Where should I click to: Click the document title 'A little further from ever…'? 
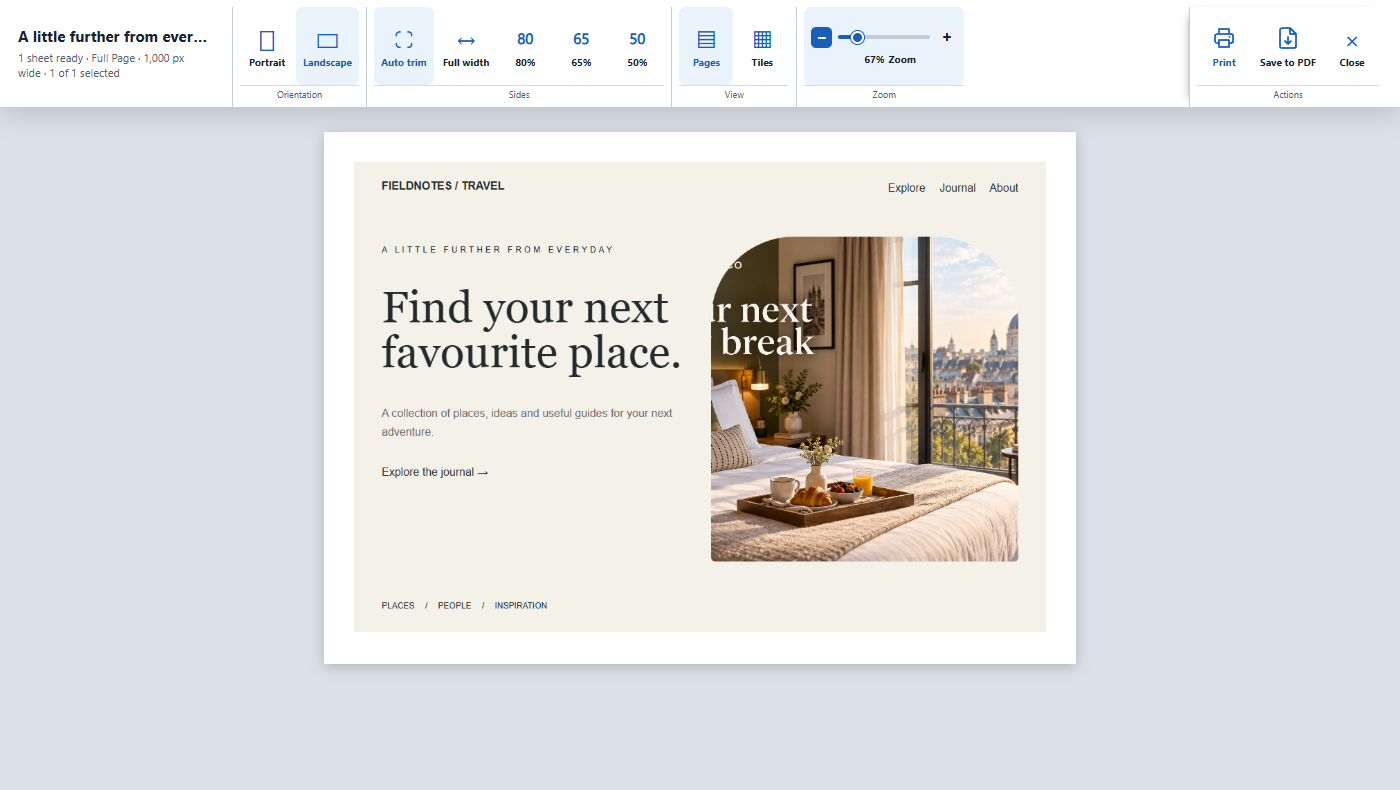(113, 37)
